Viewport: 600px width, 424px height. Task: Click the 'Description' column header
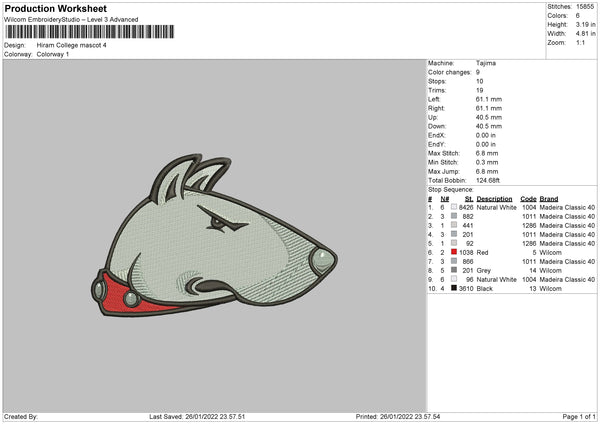(494, 199)
